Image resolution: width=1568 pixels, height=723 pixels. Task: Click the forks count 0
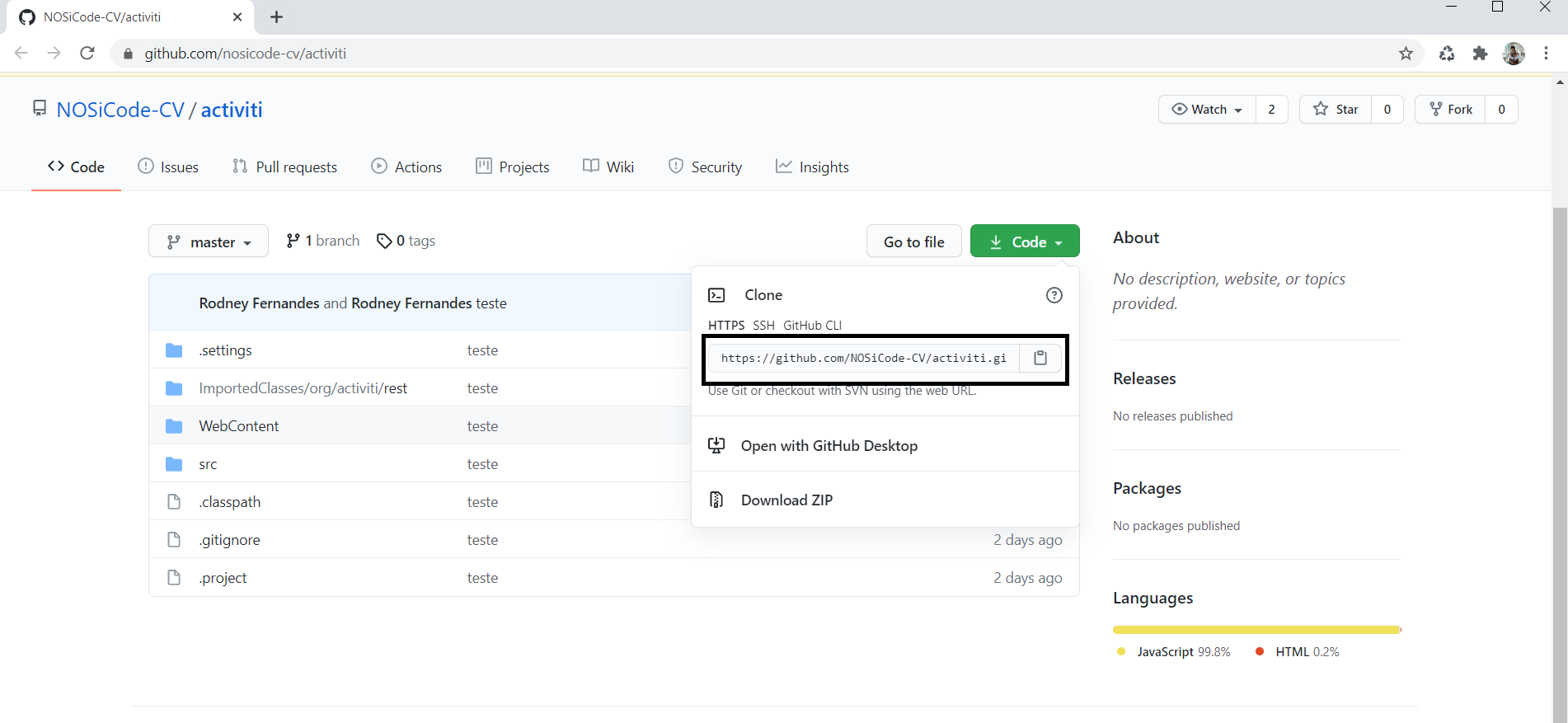[x=1501, y=110]
